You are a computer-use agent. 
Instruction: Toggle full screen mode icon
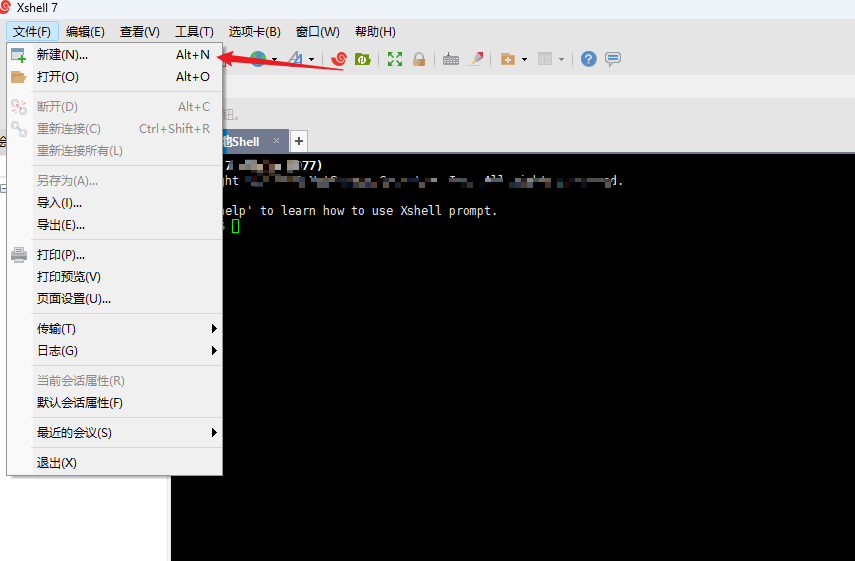[395, 59]
